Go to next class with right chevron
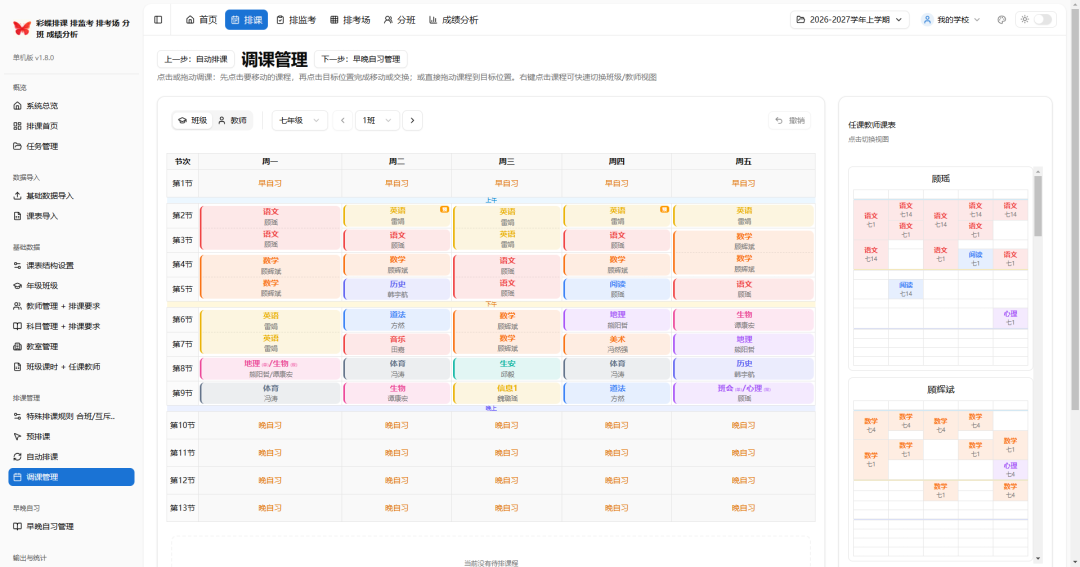This screenshot has height=567, width=1080. 412,121
